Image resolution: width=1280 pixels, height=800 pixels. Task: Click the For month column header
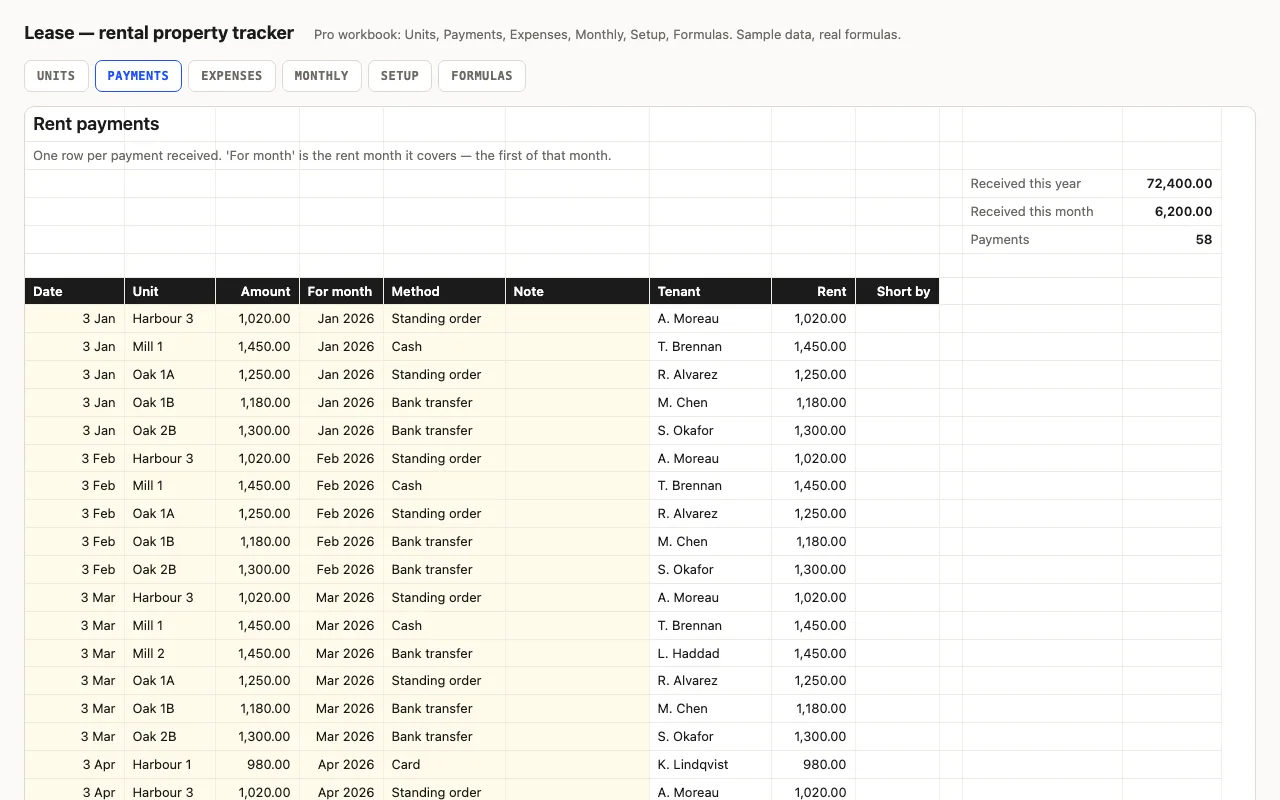(342, 291)
